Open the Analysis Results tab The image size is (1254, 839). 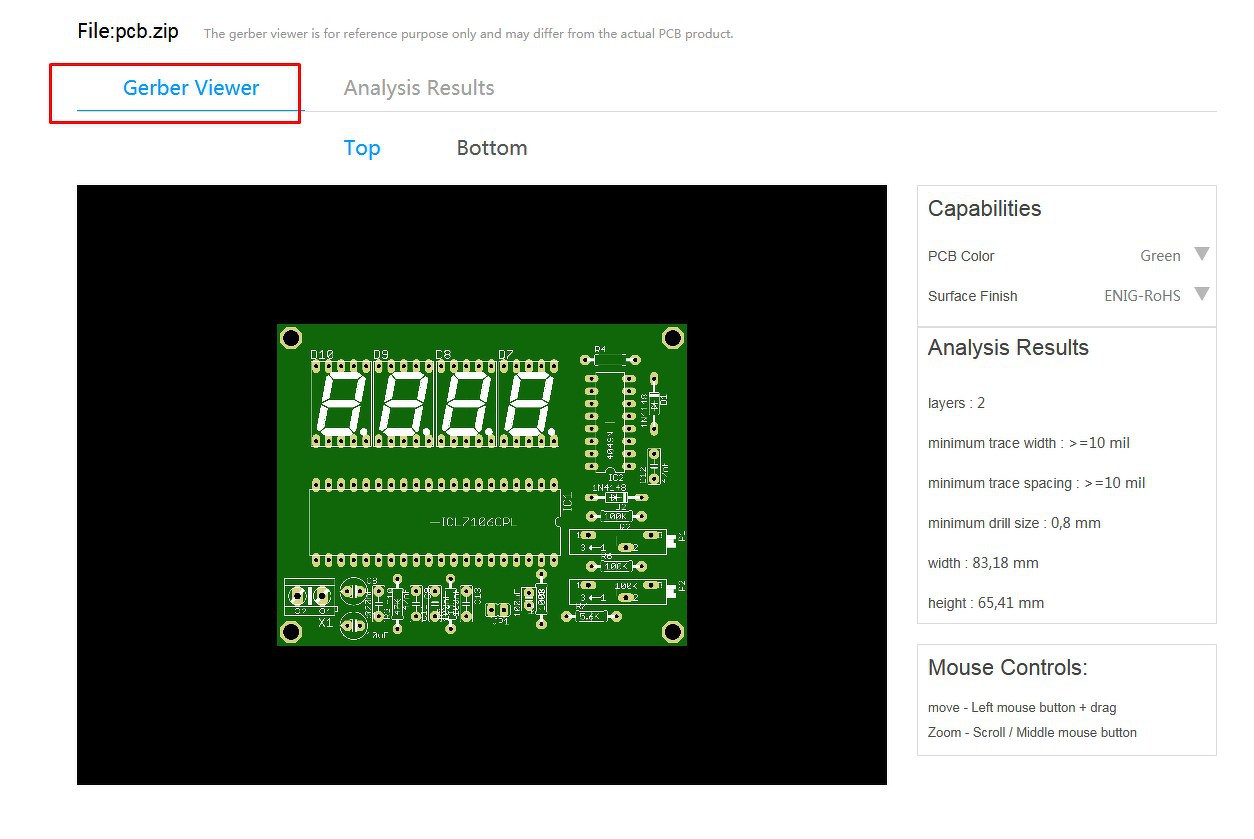tap(419, 88)
